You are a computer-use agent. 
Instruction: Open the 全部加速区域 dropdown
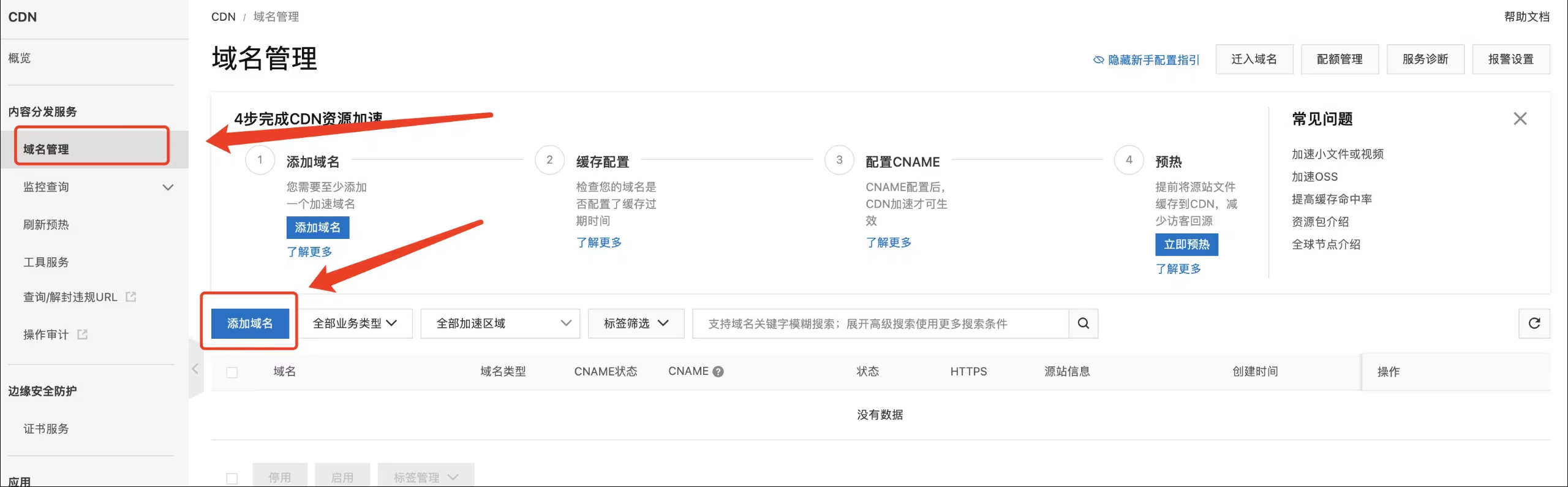click(500, 323)
